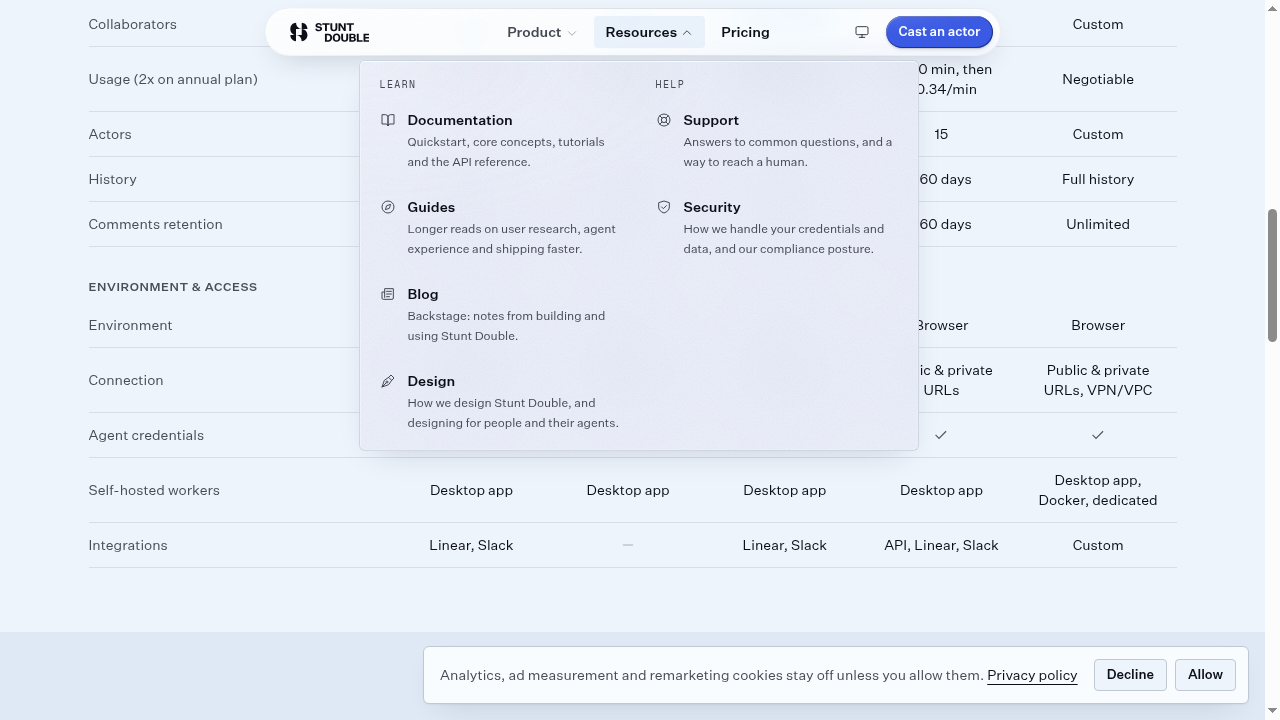The image size is (1280, 720).
Task: Click the Comments retention row label
Action: pyautogui.click(x=156, y=224)
